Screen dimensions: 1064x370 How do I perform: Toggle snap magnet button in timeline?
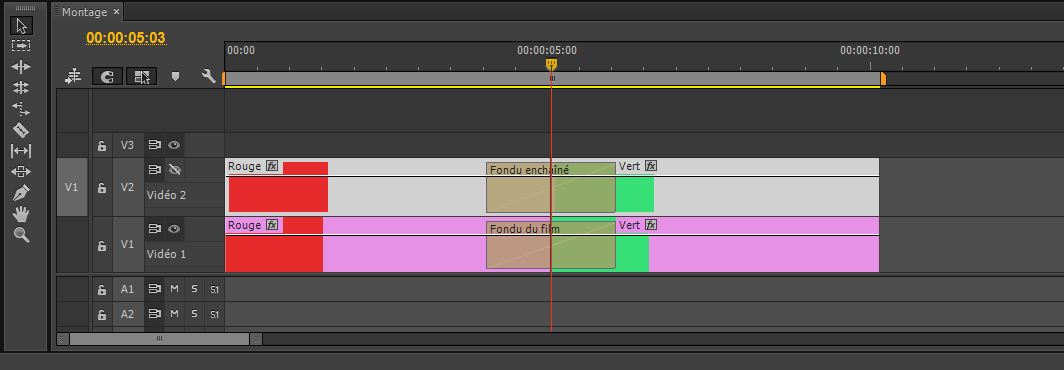107,77
